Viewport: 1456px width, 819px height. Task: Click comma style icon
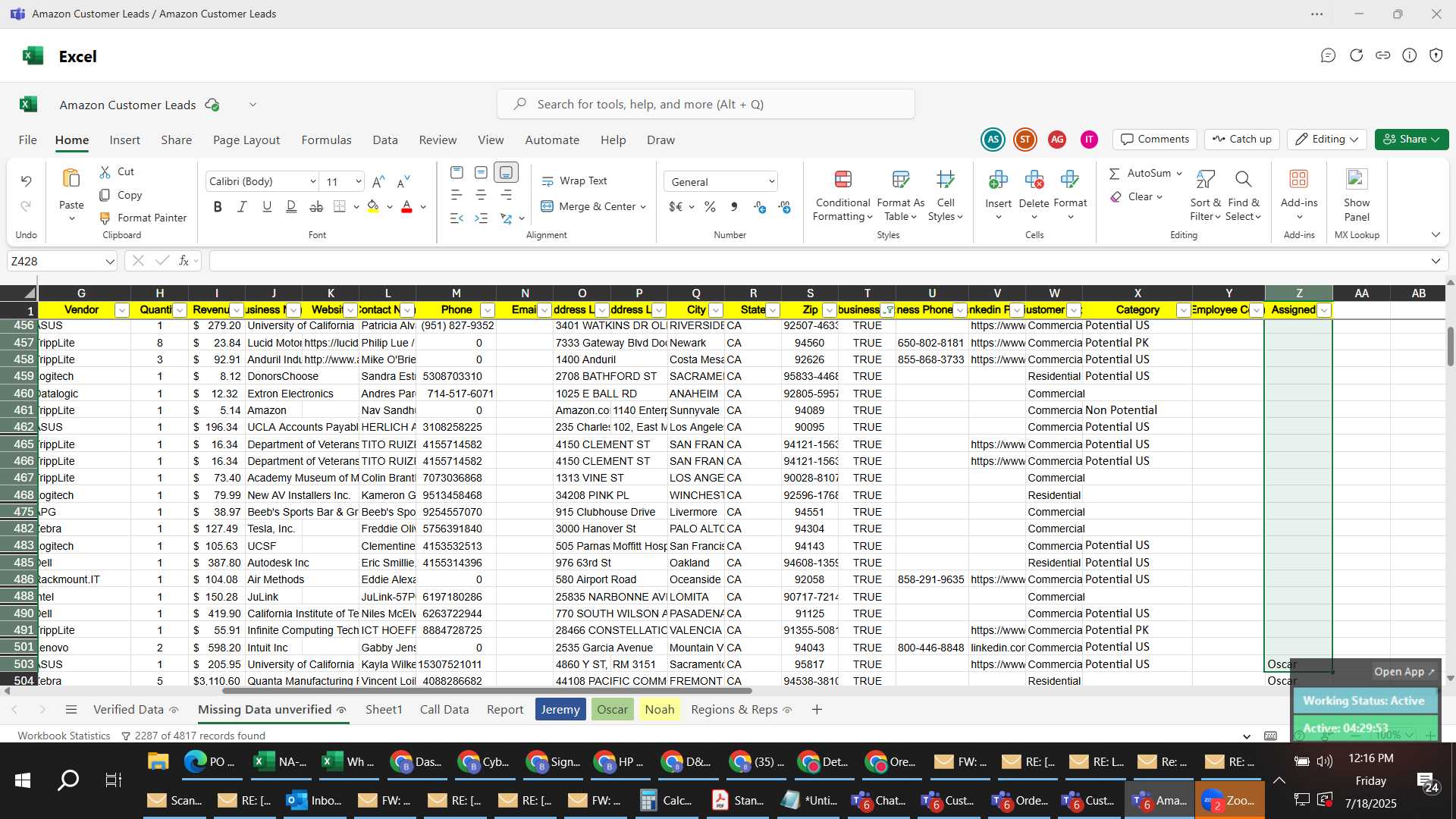(734, 206)
